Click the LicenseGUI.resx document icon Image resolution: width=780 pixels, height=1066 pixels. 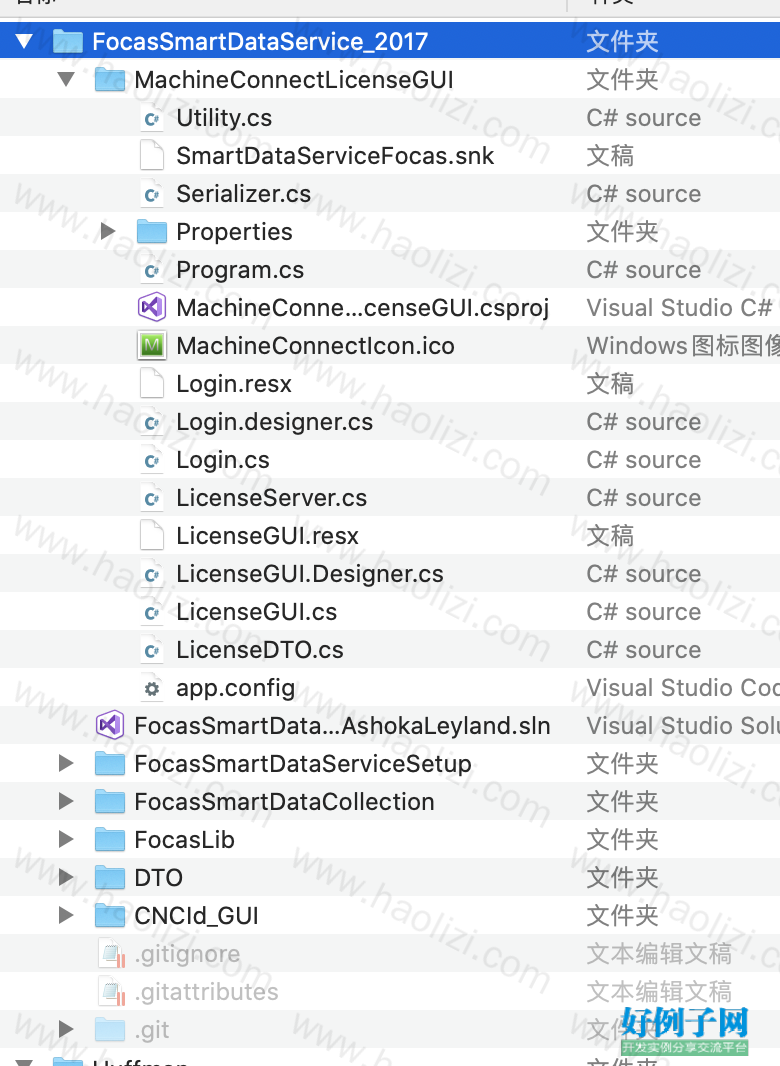click(x=152, y=536)
